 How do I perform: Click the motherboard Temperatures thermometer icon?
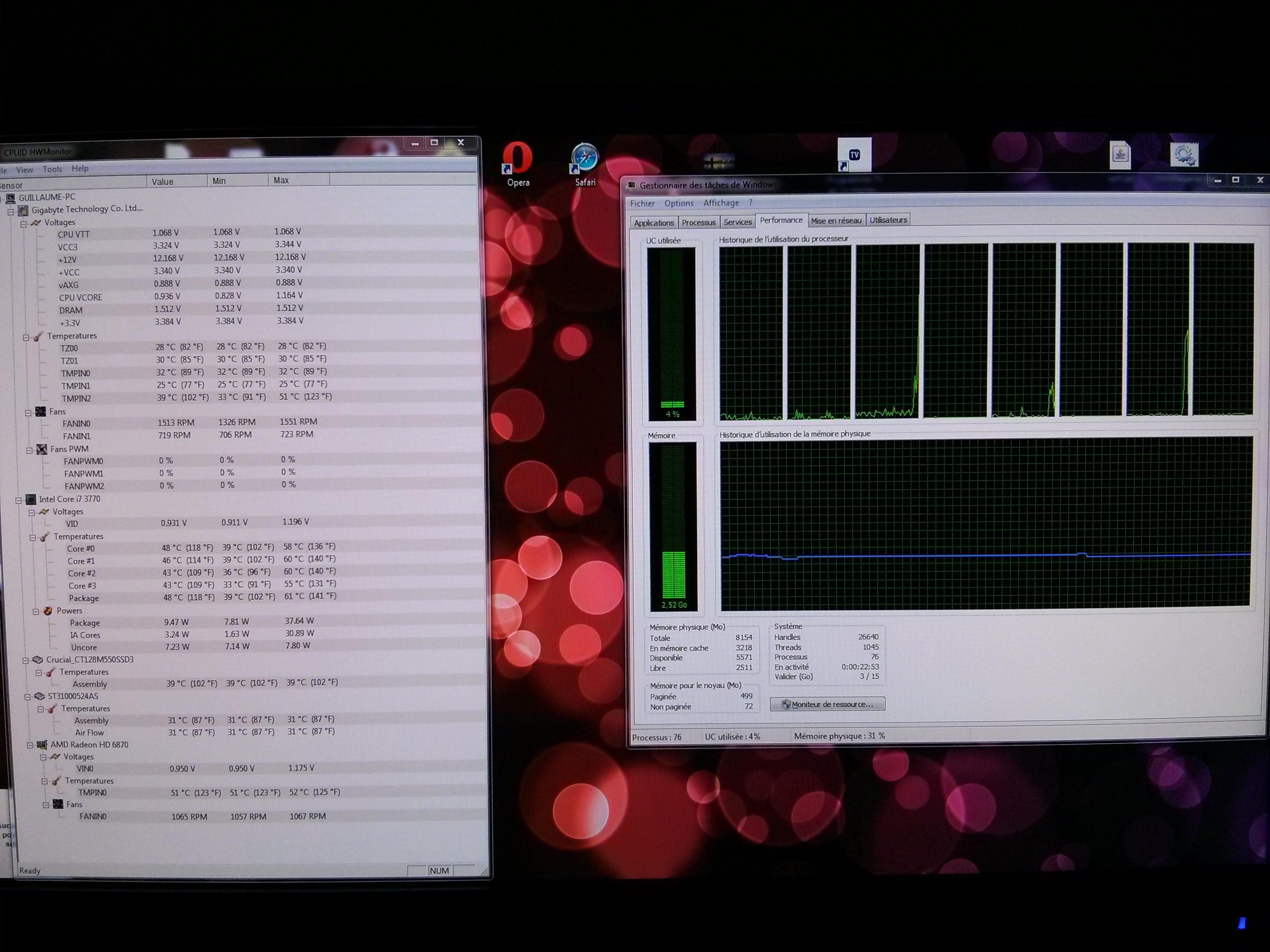pyautogui.click(x=39, y=336)
